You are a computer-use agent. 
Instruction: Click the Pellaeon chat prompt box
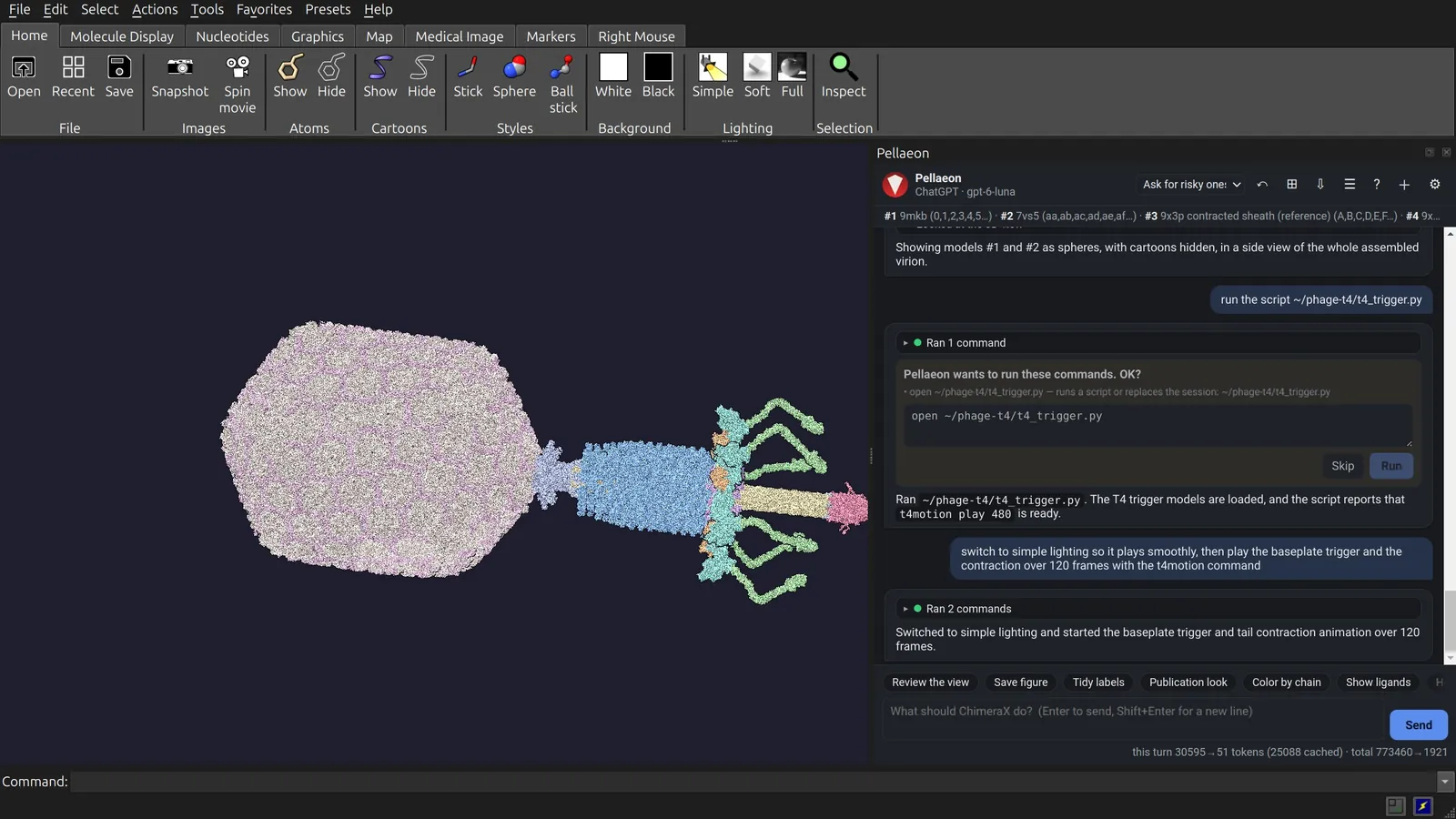tap(1133, 719)
